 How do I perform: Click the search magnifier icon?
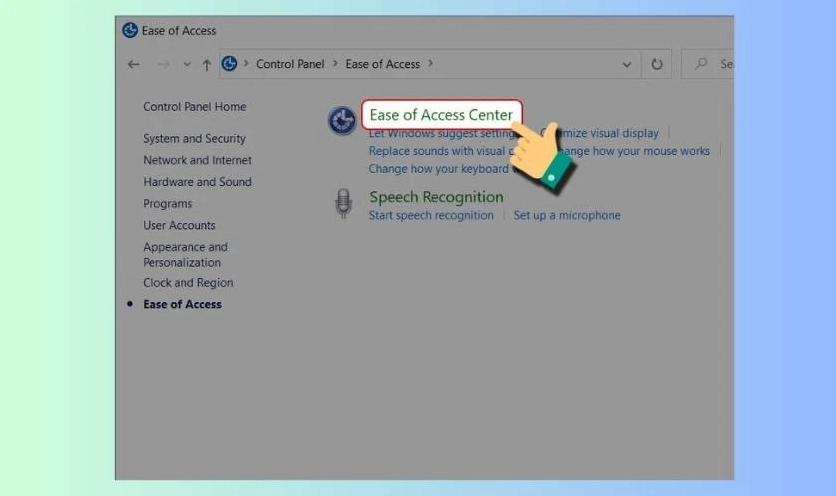pyautogui.click(x=701, y=63)
